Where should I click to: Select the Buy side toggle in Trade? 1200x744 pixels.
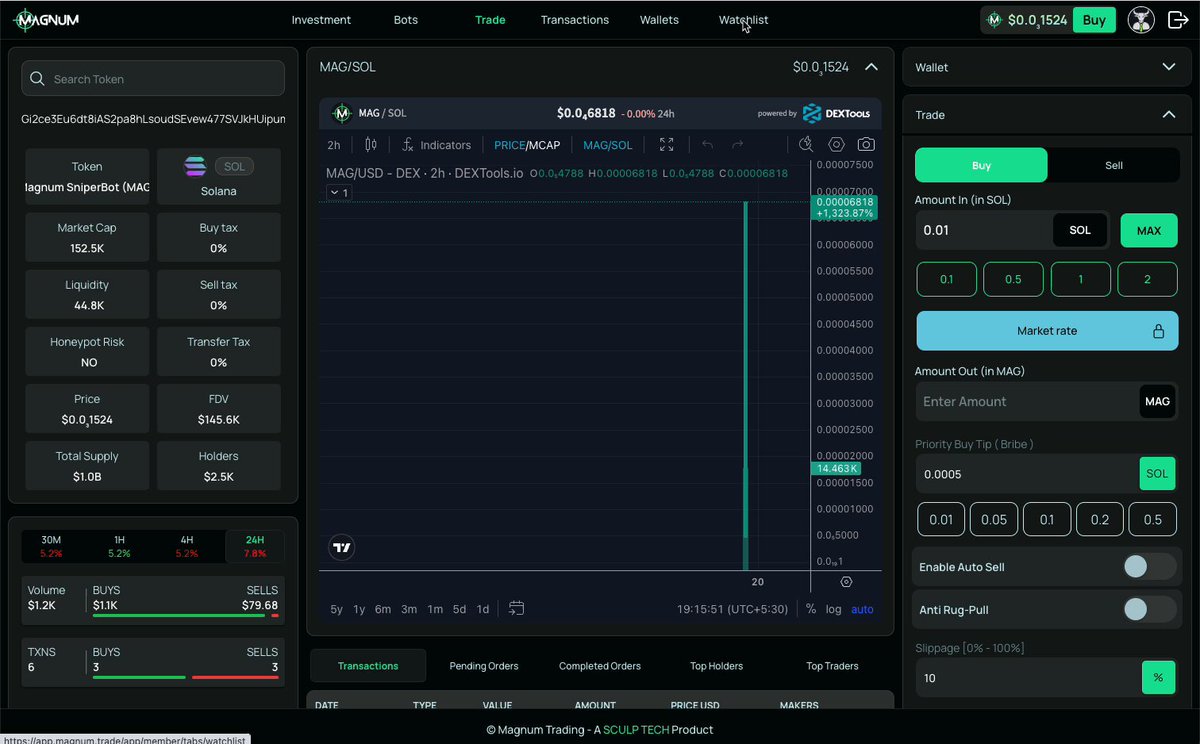point(981,165)
